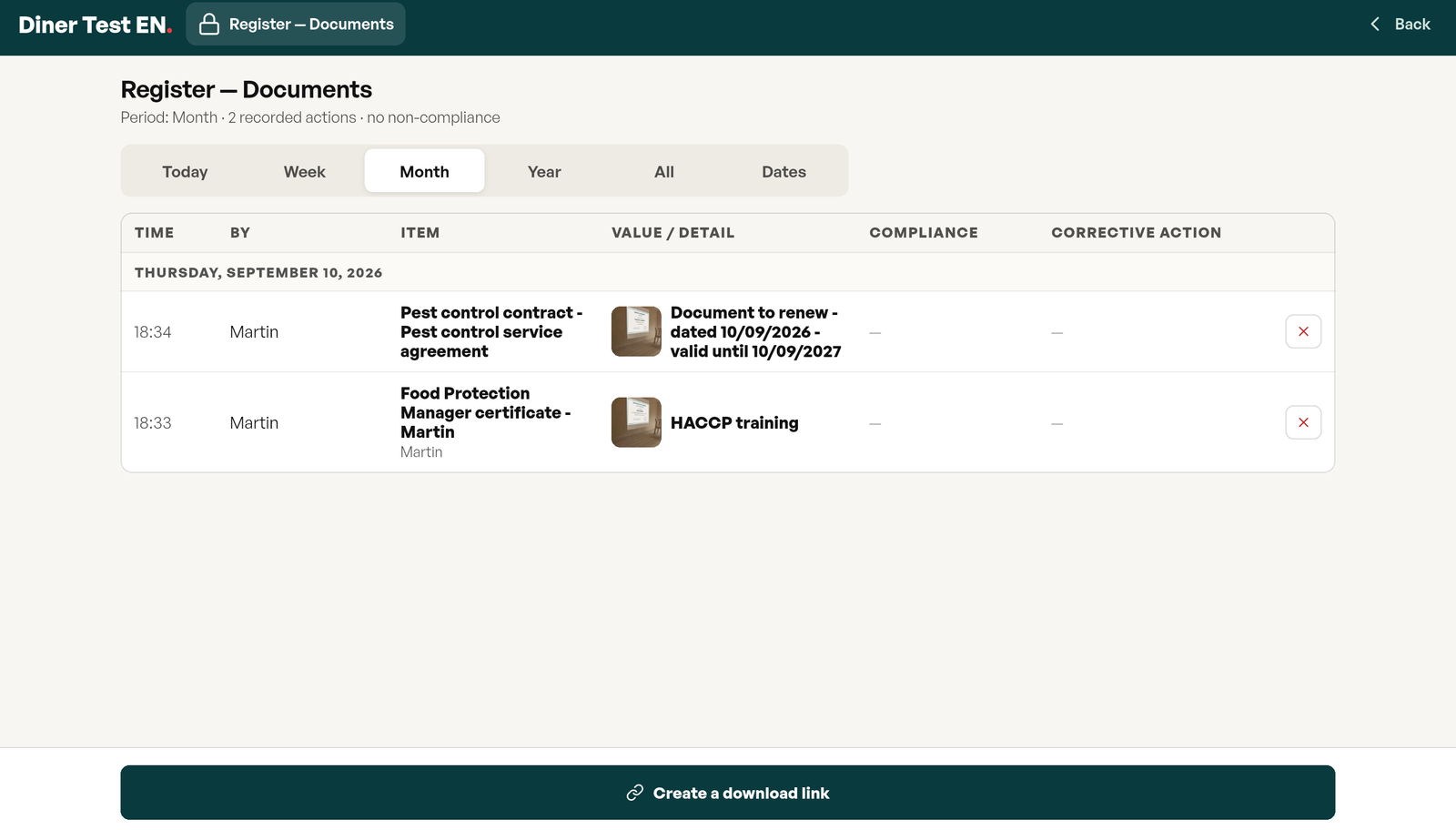Click the link icon on the download button
This screenshot has height=830, width=1456.
click(x=635, y=793)
